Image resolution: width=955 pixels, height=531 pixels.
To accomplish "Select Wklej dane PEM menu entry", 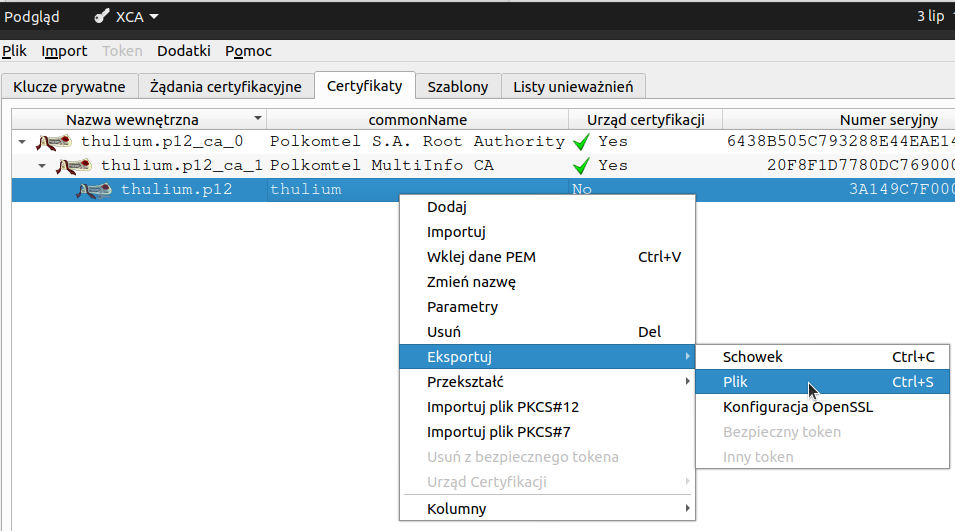I will [x=547, y=257].
